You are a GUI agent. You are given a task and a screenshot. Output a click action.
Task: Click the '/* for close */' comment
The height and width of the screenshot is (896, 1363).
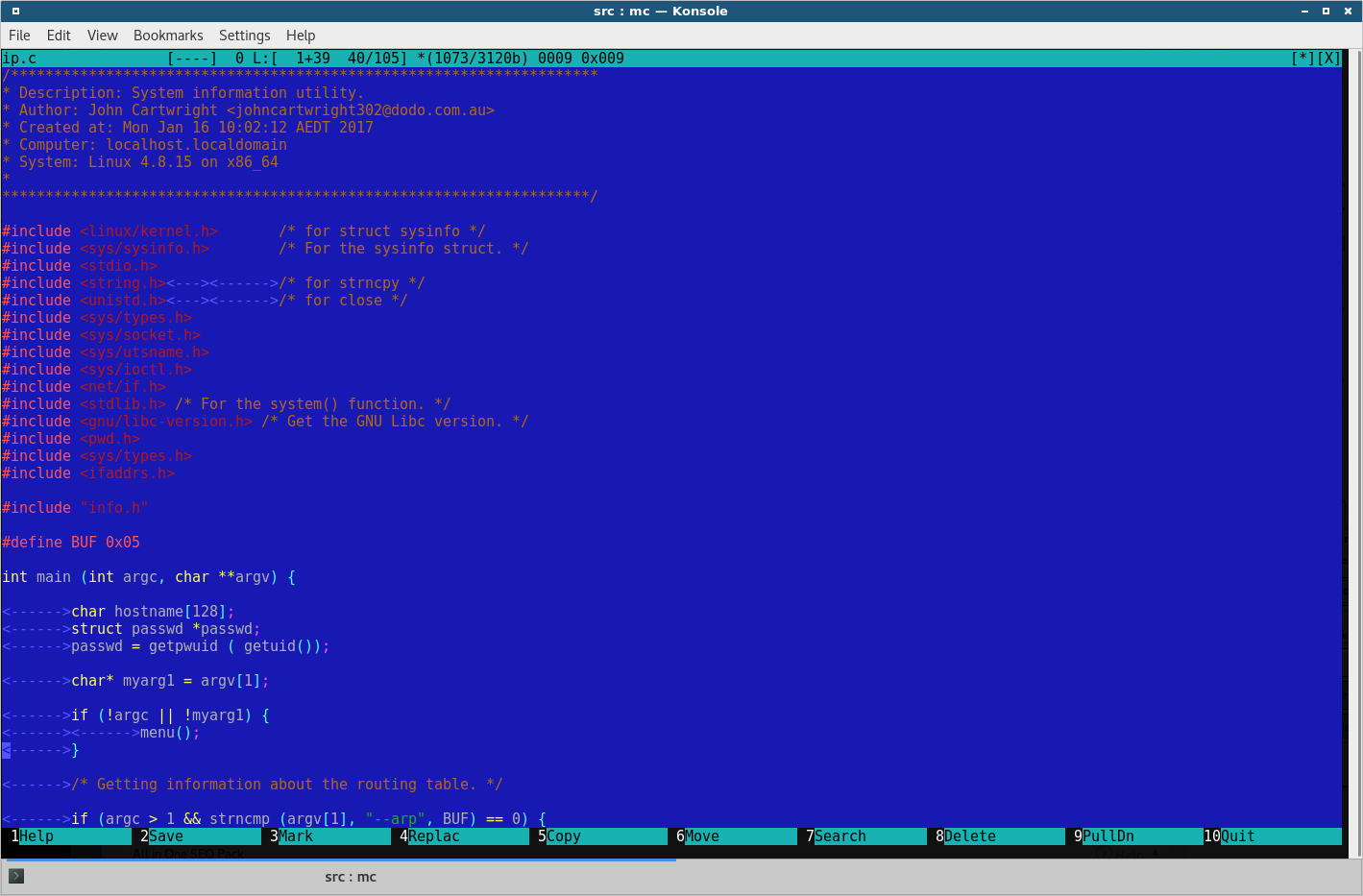pos(343,301)
